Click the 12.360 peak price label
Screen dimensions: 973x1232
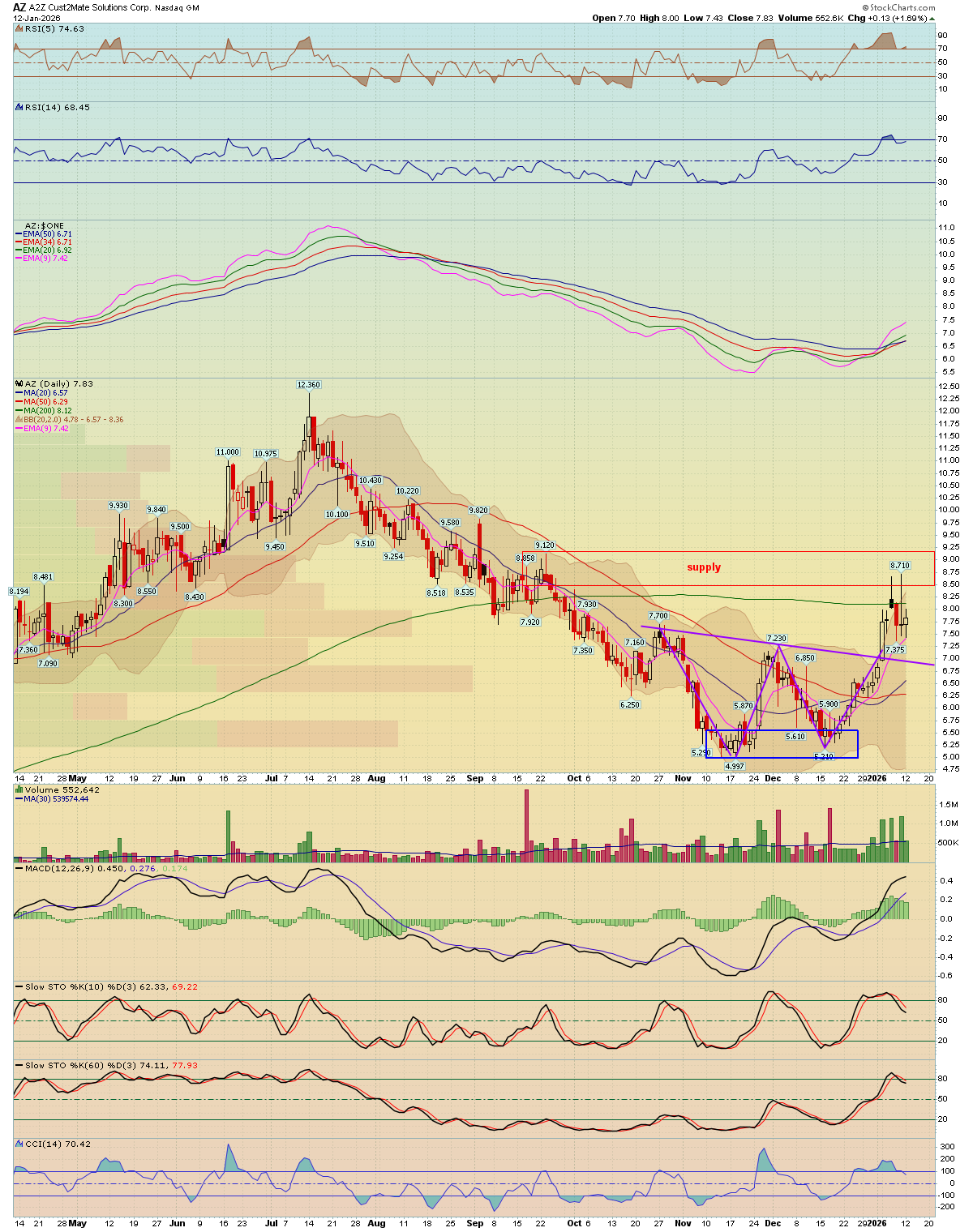[308, 385]
